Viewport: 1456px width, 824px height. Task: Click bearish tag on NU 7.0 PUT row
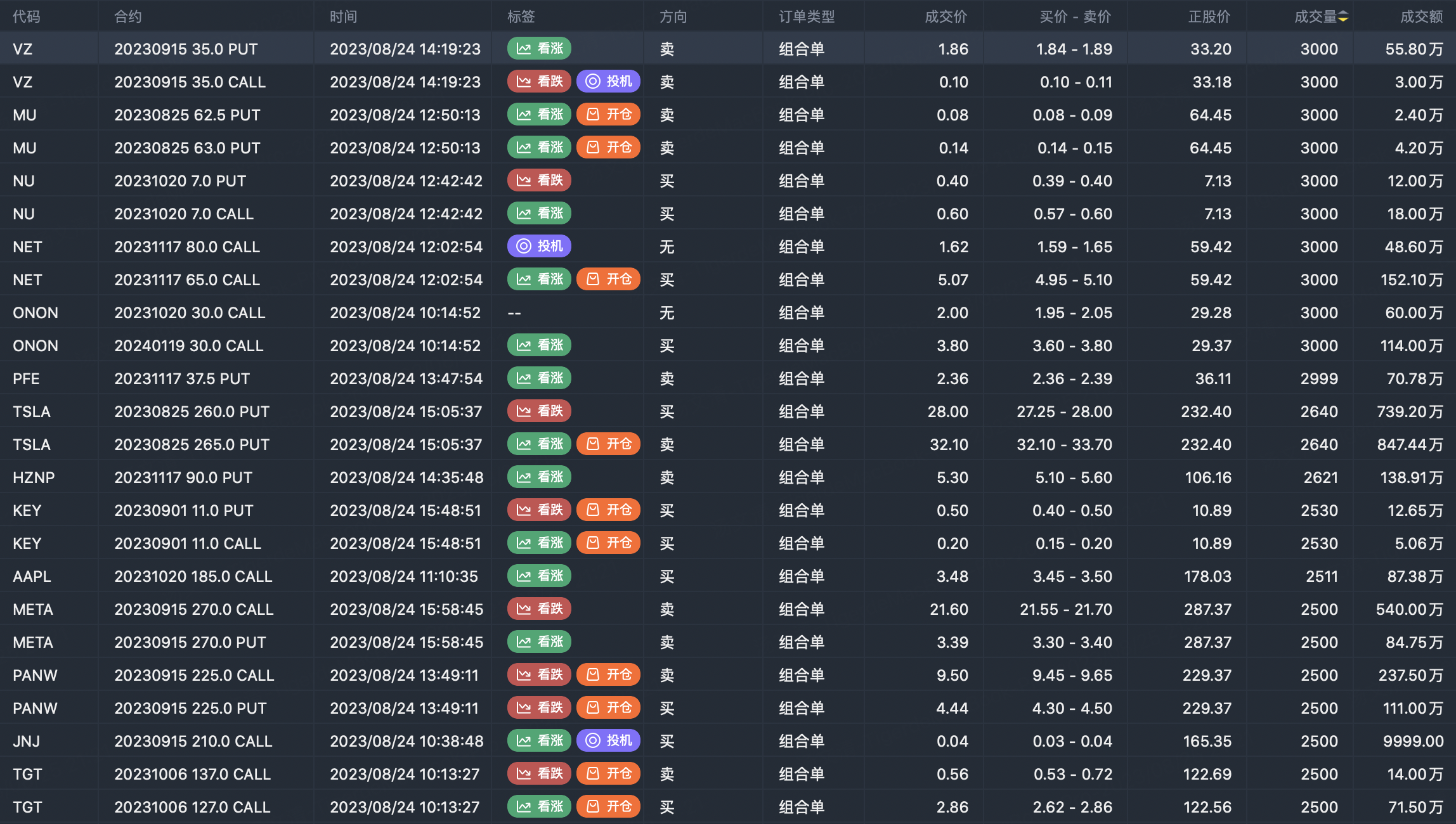click(x=539, y=181)
